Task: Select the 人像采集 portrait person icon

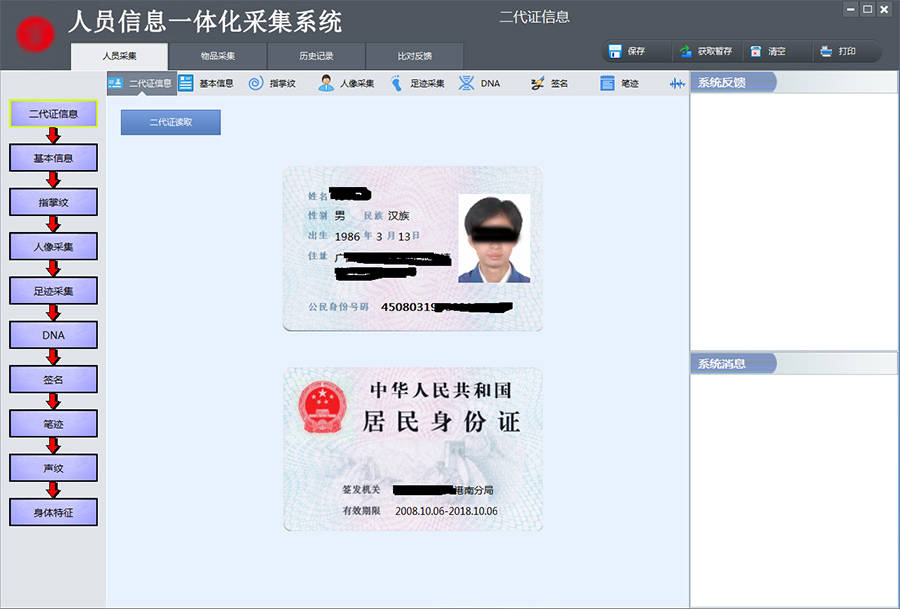Action: click(x=326, y=83)
